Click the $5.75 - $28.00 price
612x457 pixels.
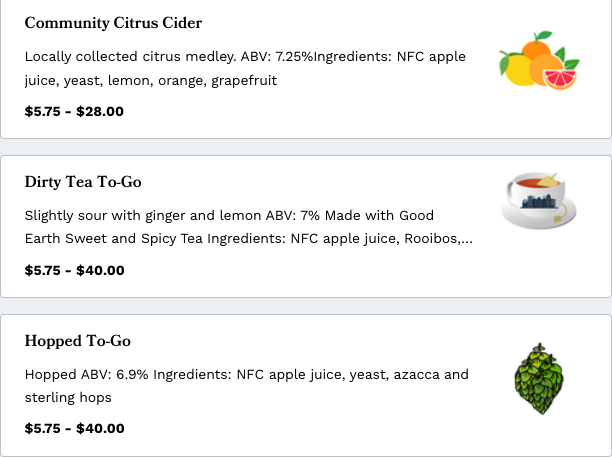point(74,112)
